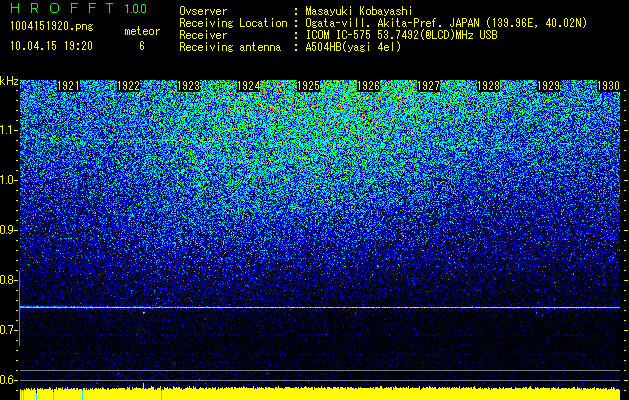Click the 1923 time marker
The height and width of the screenshot is (400, 629).
pyautogui.click(x=189, y=86)
